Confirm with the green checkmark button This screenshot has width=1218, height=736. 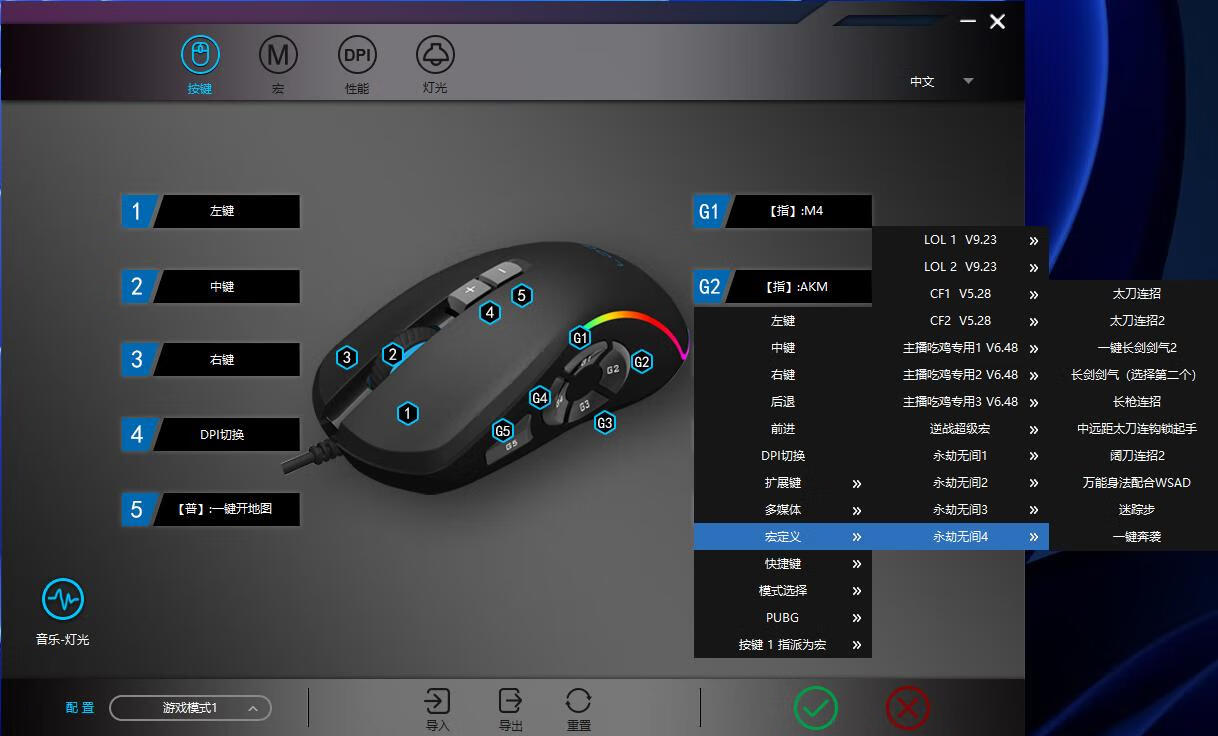coord(816,709)
